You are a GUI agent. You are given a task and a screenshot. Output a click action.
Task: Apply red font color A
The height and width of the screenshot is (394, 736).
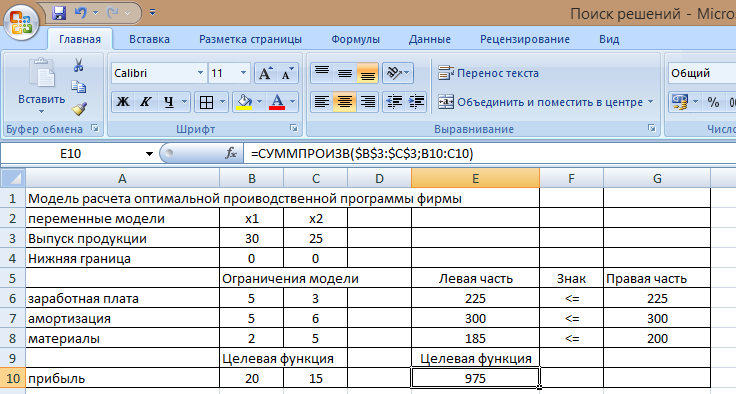pos(277,102)
